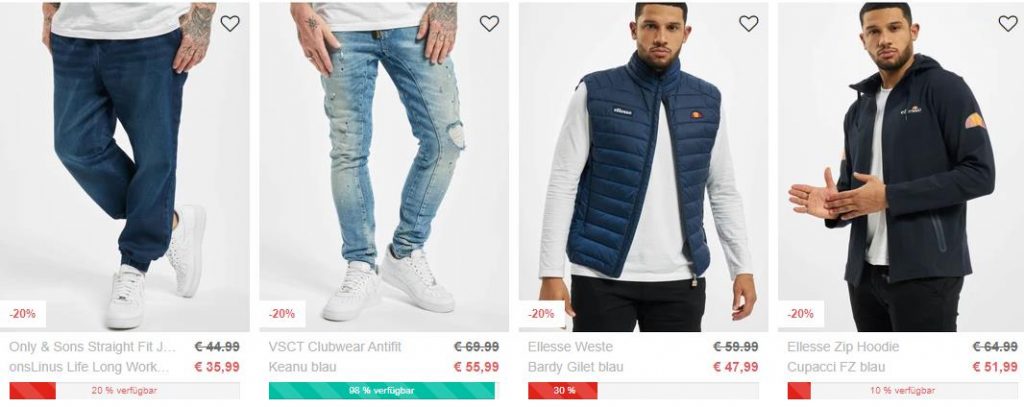Click the 10 % verfügbar stock bar

(903, 391)
